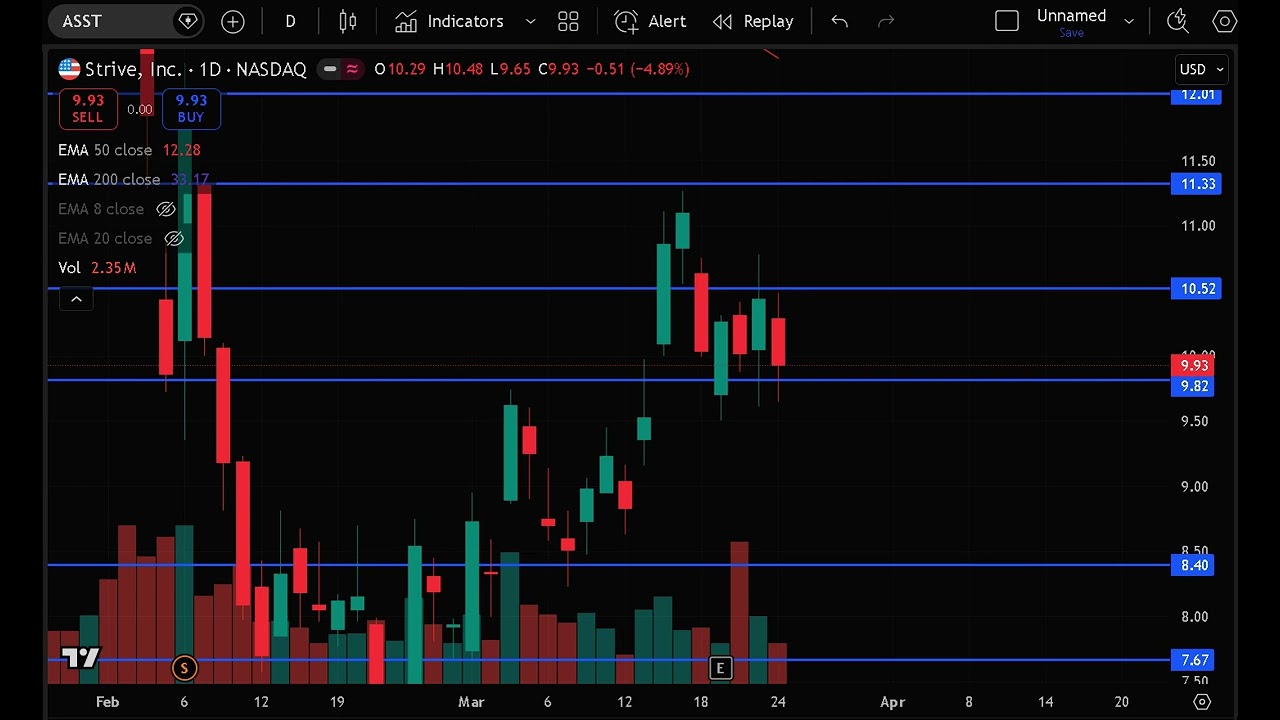Select the Vol 2.35M legend
Viewport: 1280px width, 720px height.
97,268
